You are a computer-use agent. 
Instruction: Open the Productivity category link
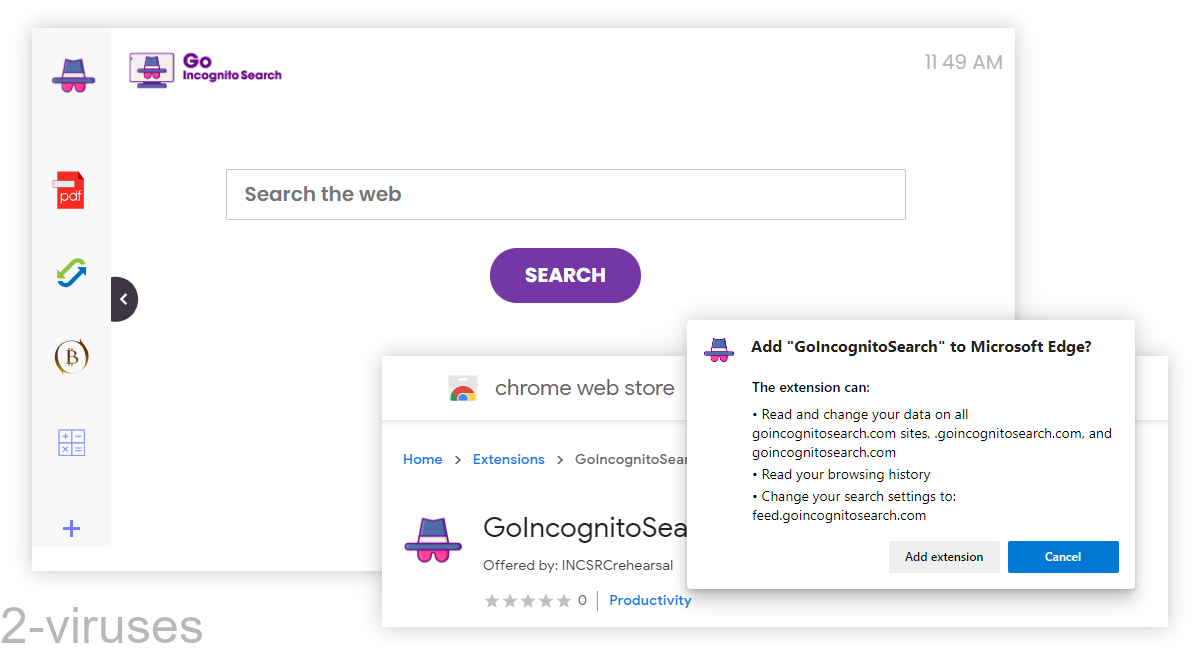(650, 600)
